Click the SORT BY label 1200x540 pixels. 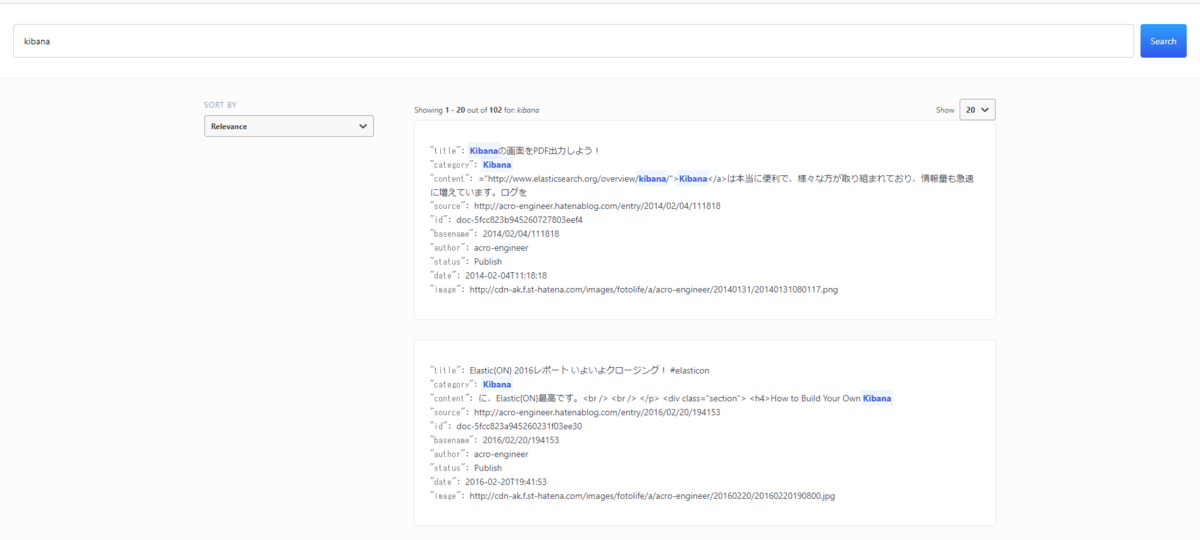(x=220, y=104)
